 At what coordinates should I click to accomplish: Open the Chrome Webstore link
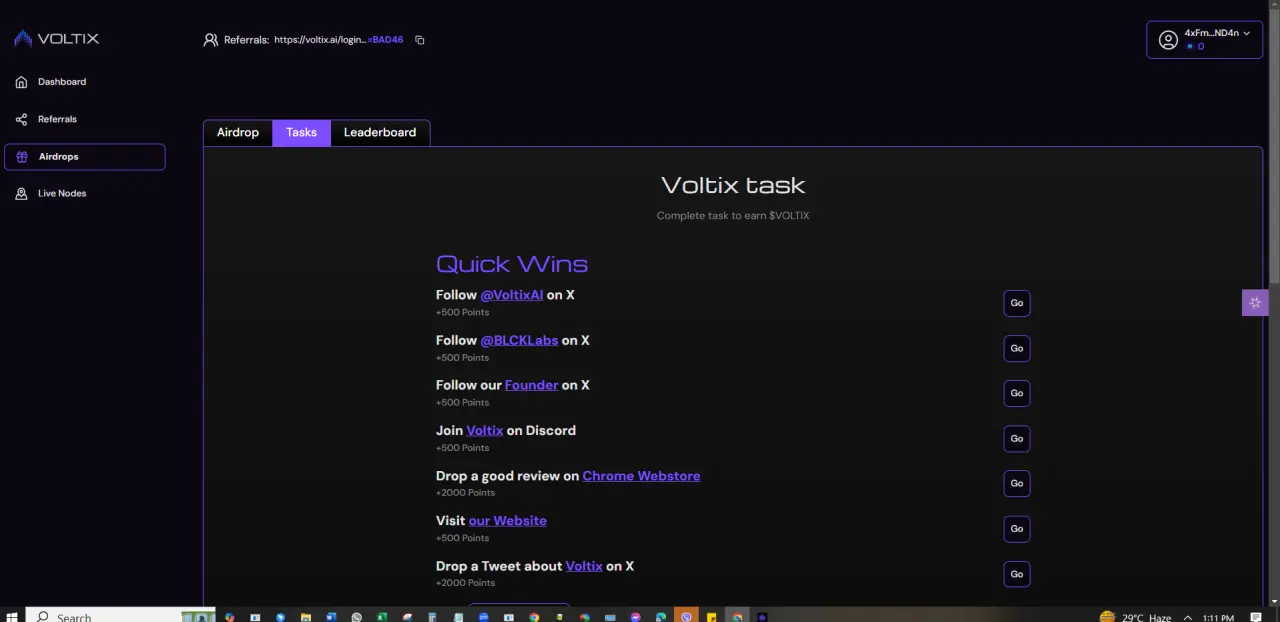click(641, 476)
